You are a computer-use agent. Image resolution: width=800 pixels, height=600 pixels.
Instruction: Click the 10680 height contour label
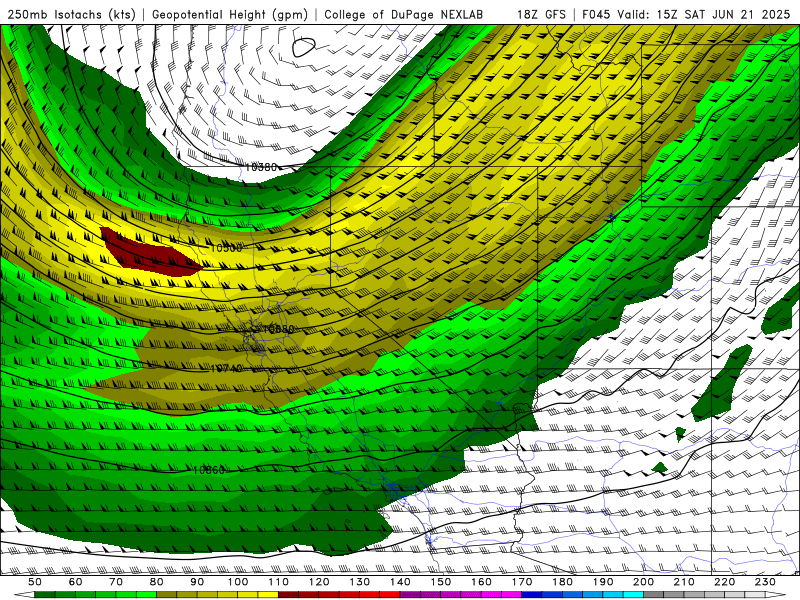coord(278,329)
